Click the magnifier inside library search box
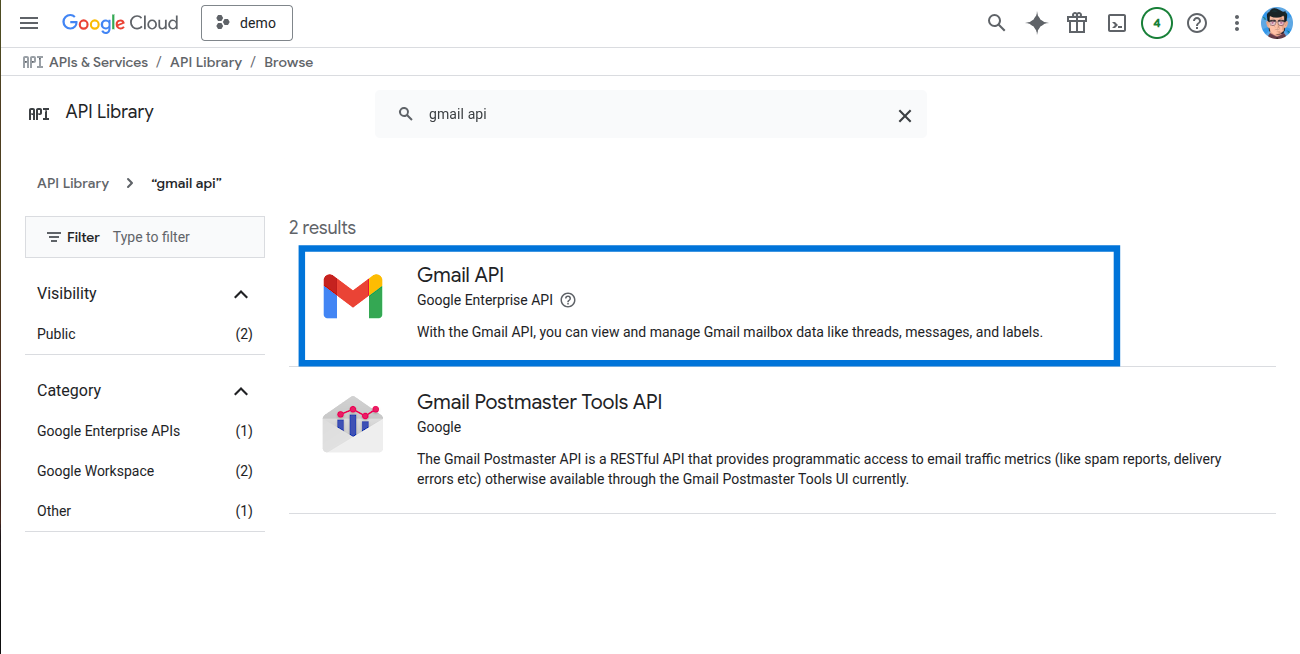This screenshot has width=1300, height=654. 405,114
